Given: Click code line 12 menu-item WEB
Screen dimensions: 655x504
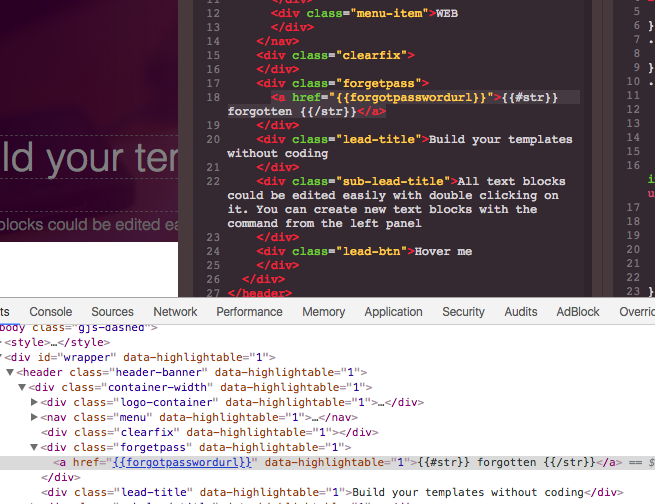Looking at the screenshot, I should click(x=364, y=13).
